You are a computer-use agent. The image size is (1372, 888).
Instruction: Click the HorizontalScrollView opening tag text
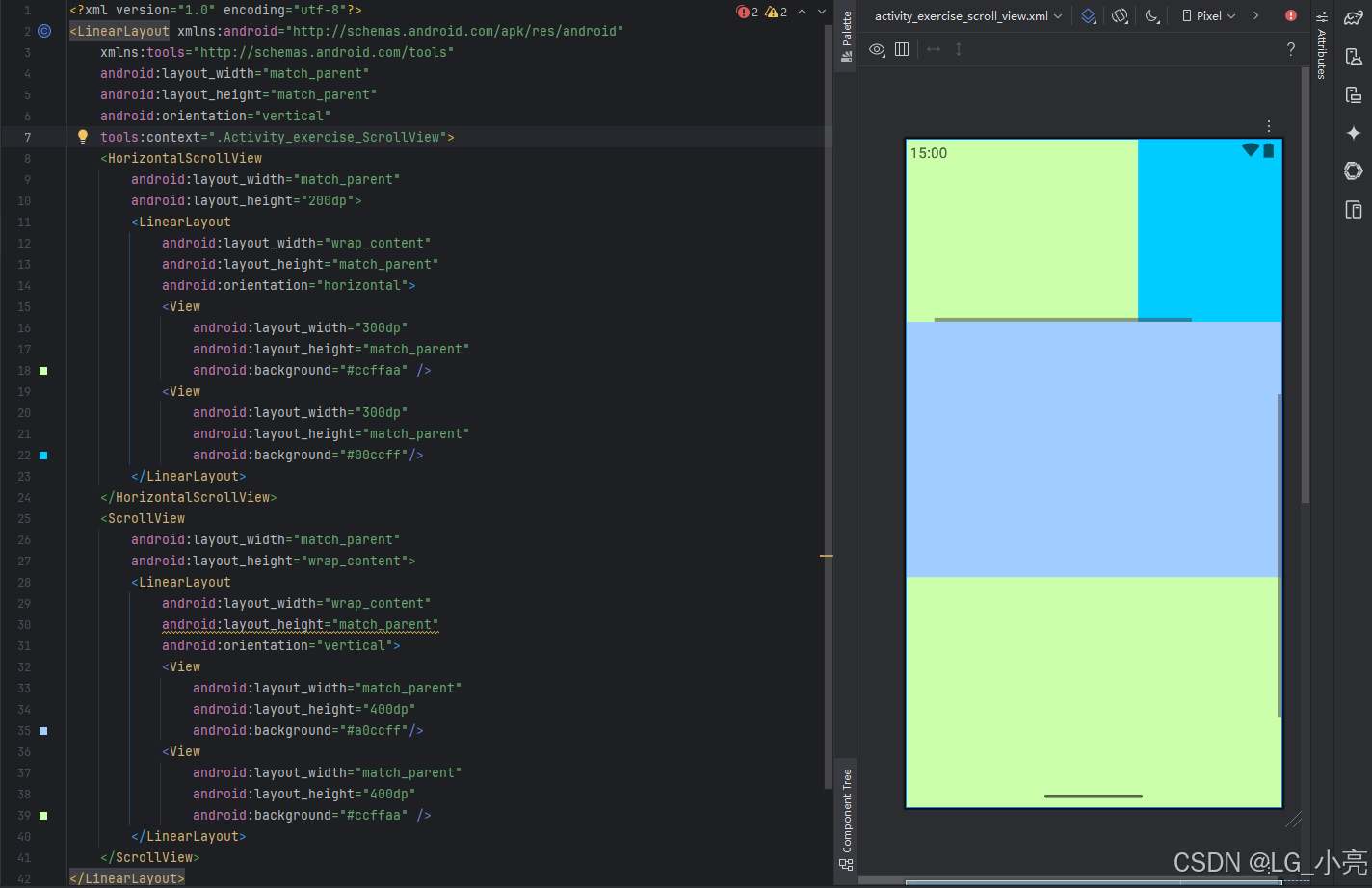click(x=181, y=158)
